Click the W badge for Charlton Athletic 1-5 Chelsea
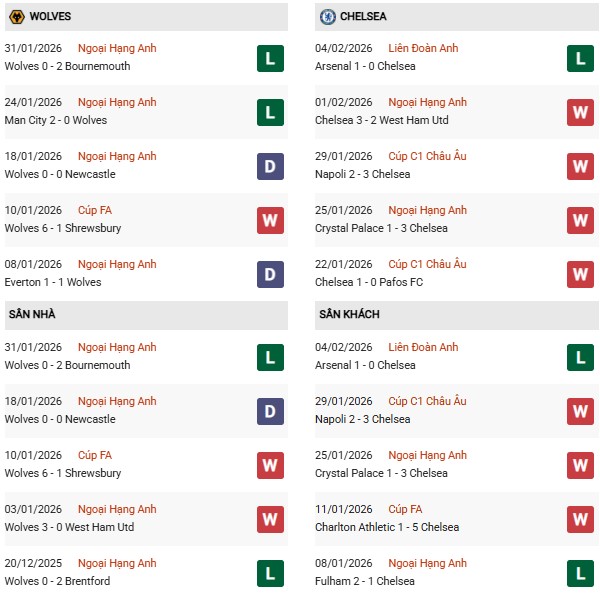This screenshot has height=594, width=600. click(580, 519)
